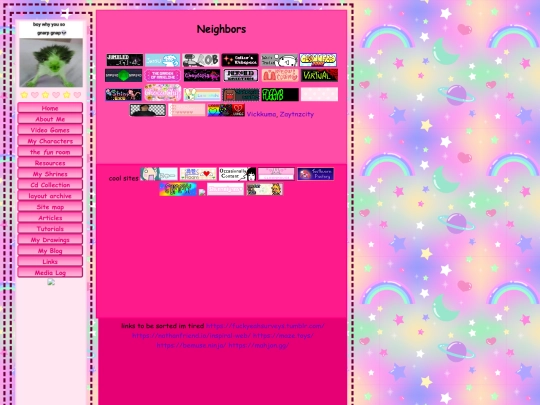Open the Video Games section

pyautogui.click(x=50, y=130)
